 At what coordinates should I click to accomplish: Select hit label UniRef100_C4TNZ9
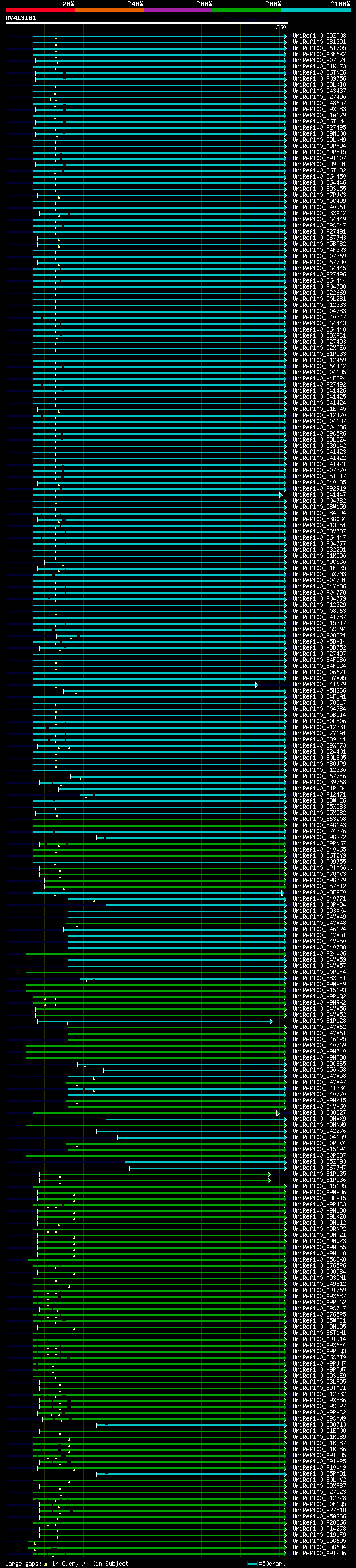pos(319,684)
